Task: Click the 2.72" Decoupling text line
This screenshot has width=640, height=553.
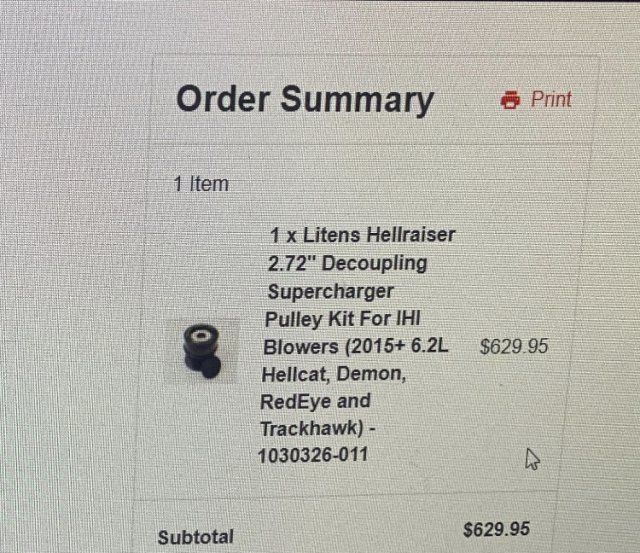Action: pyautogui.click(x=347, y=264)
